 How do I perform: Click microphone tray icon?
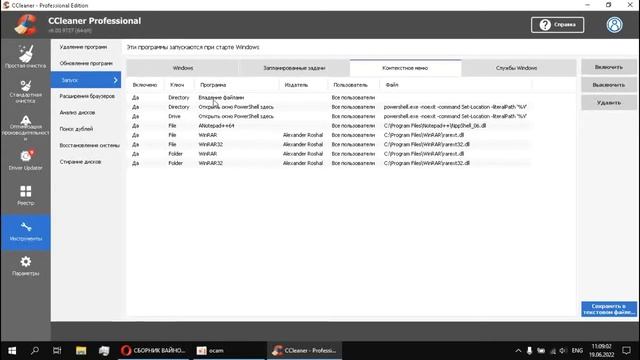coord(529,351)
